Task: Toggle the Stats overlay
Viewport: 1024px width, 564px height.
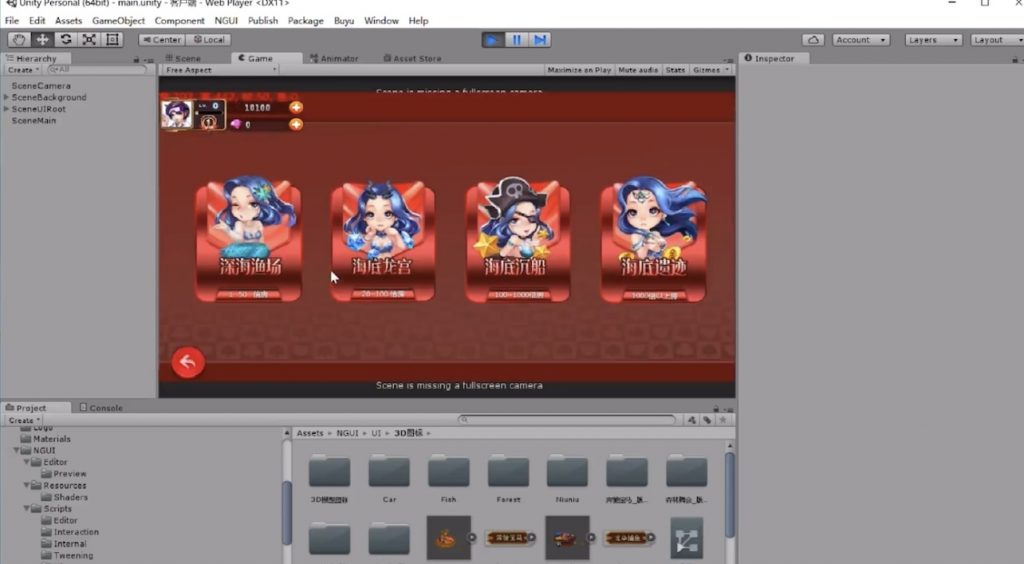Action: pyautogui.click(x=675, y=70)
